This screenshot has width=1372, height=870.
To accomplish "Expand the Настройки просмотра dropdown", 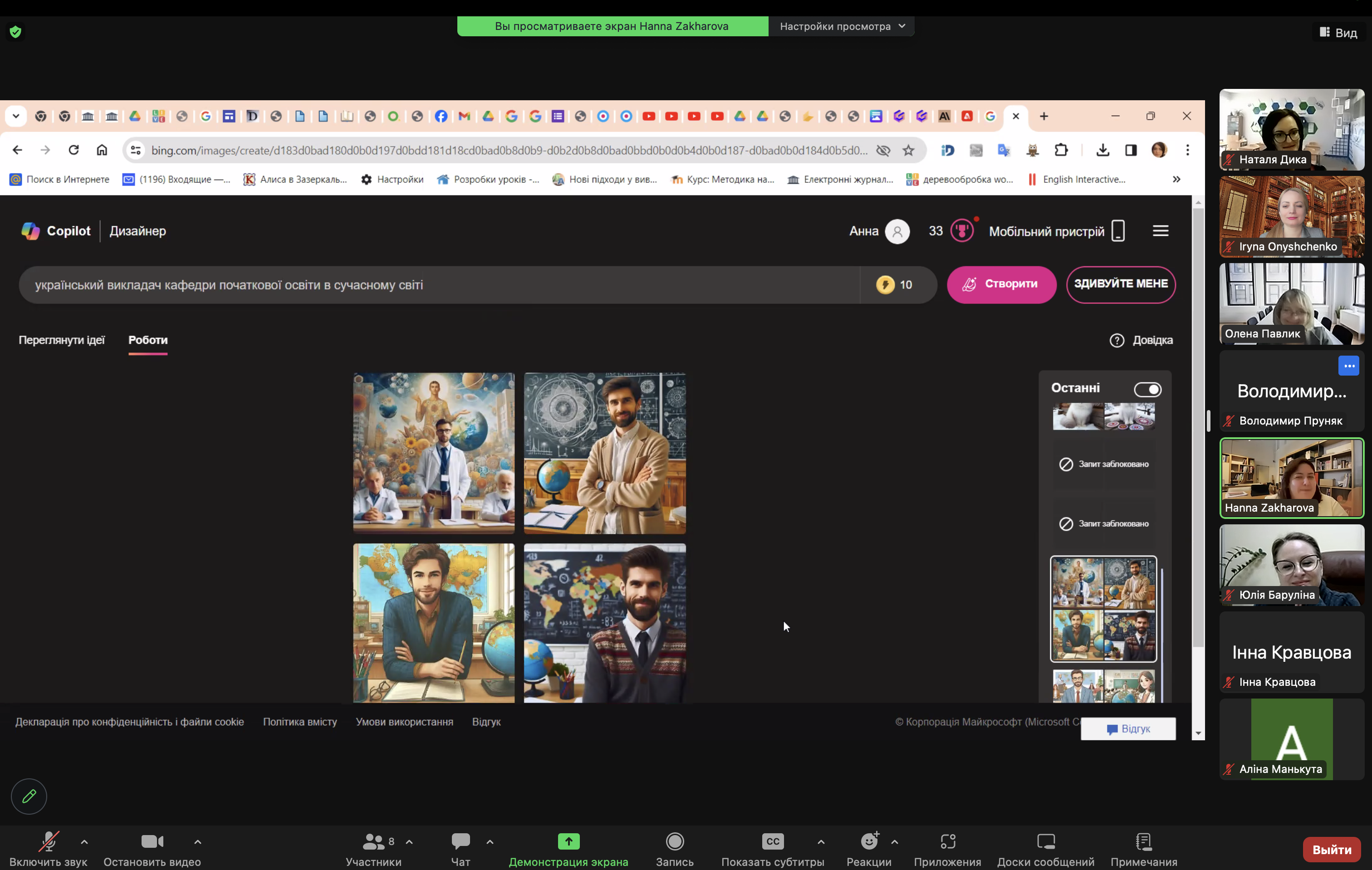I will [842, 26].
